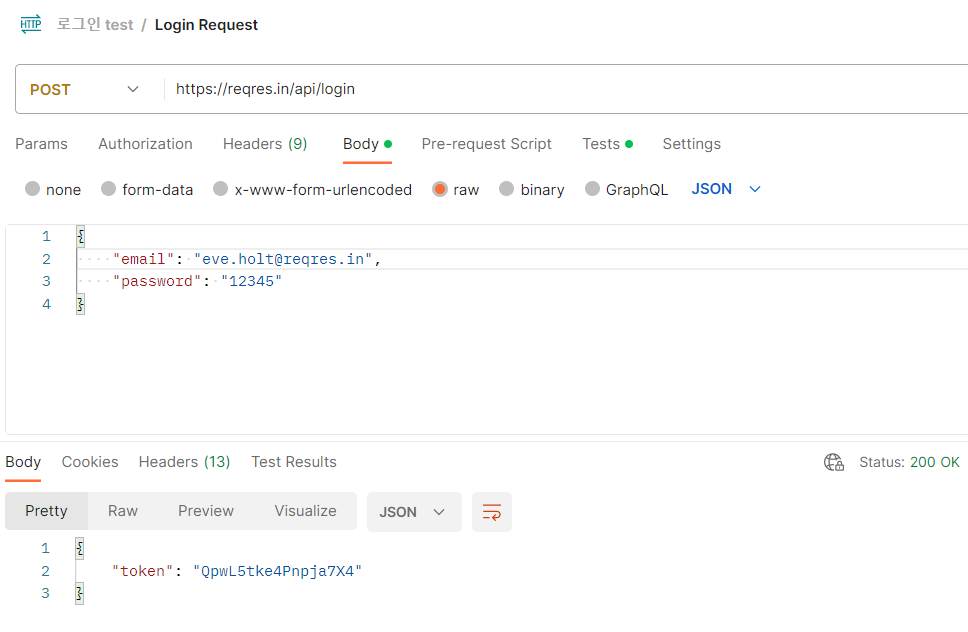Viewport: 968px width, 632px height.
Task: Open the Headers (9) request tab
Action: point(265,144)
